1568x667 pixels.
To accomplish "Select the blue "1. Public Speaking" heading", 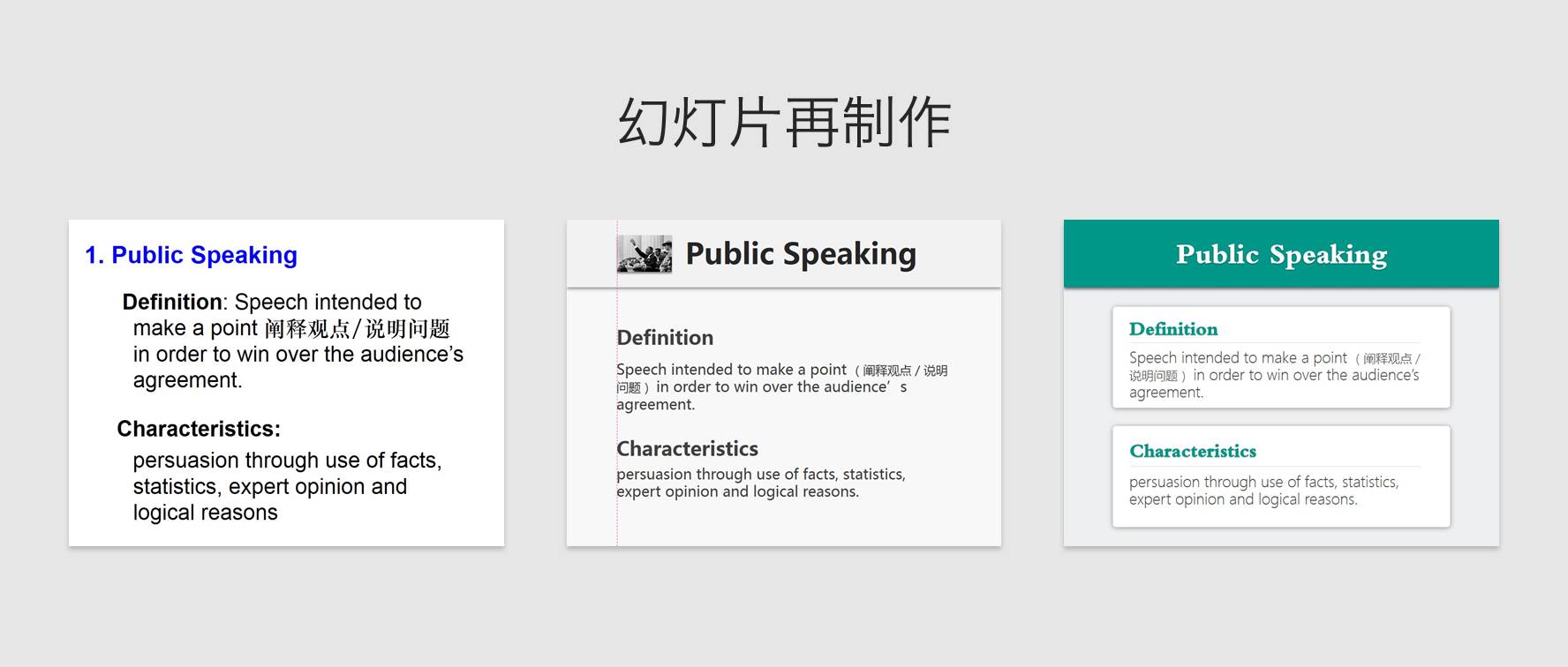I will pos(191,255).
